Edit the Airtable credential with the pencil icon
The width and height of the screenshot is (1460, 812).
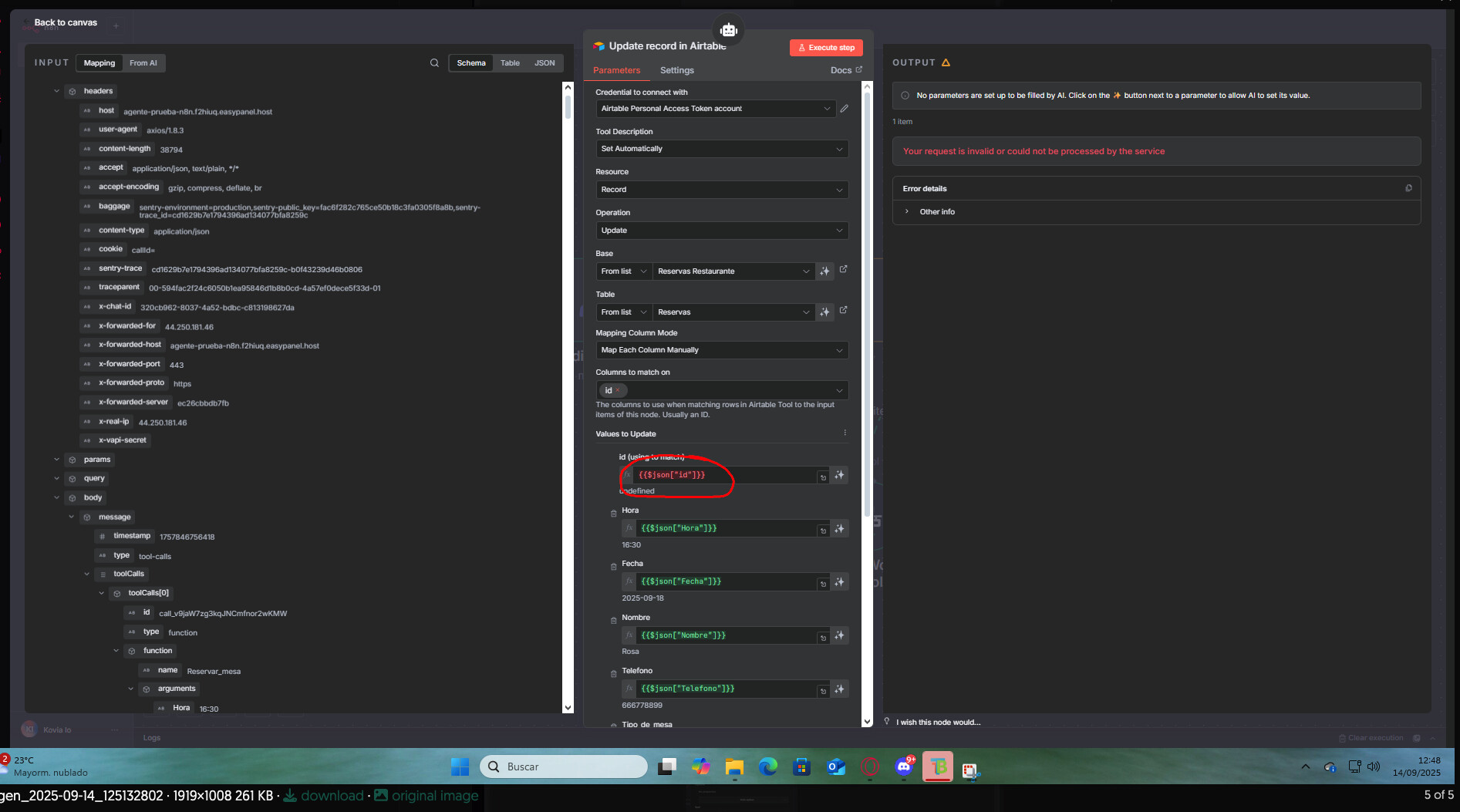pos(845,109)
